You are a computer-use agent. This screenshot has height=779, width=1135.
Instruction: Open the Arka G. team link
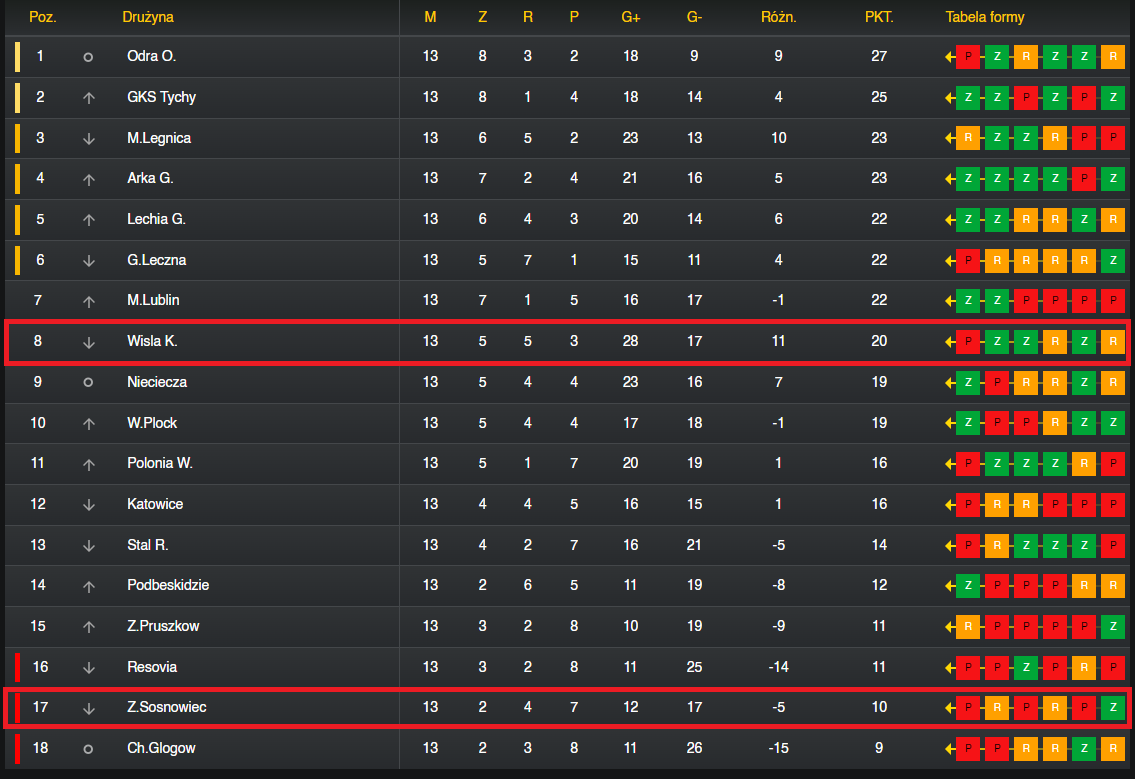tap(150, 178)
